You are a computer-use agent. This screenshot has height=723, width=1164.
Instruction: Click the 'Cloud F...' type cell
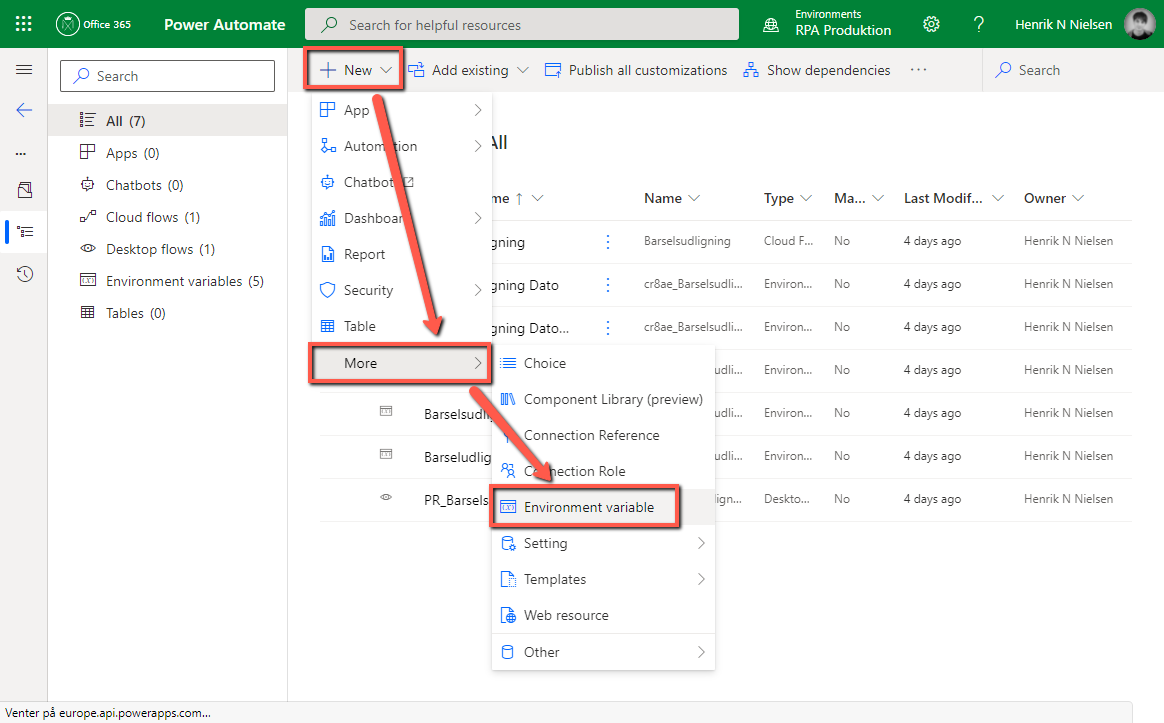[788, 241]
